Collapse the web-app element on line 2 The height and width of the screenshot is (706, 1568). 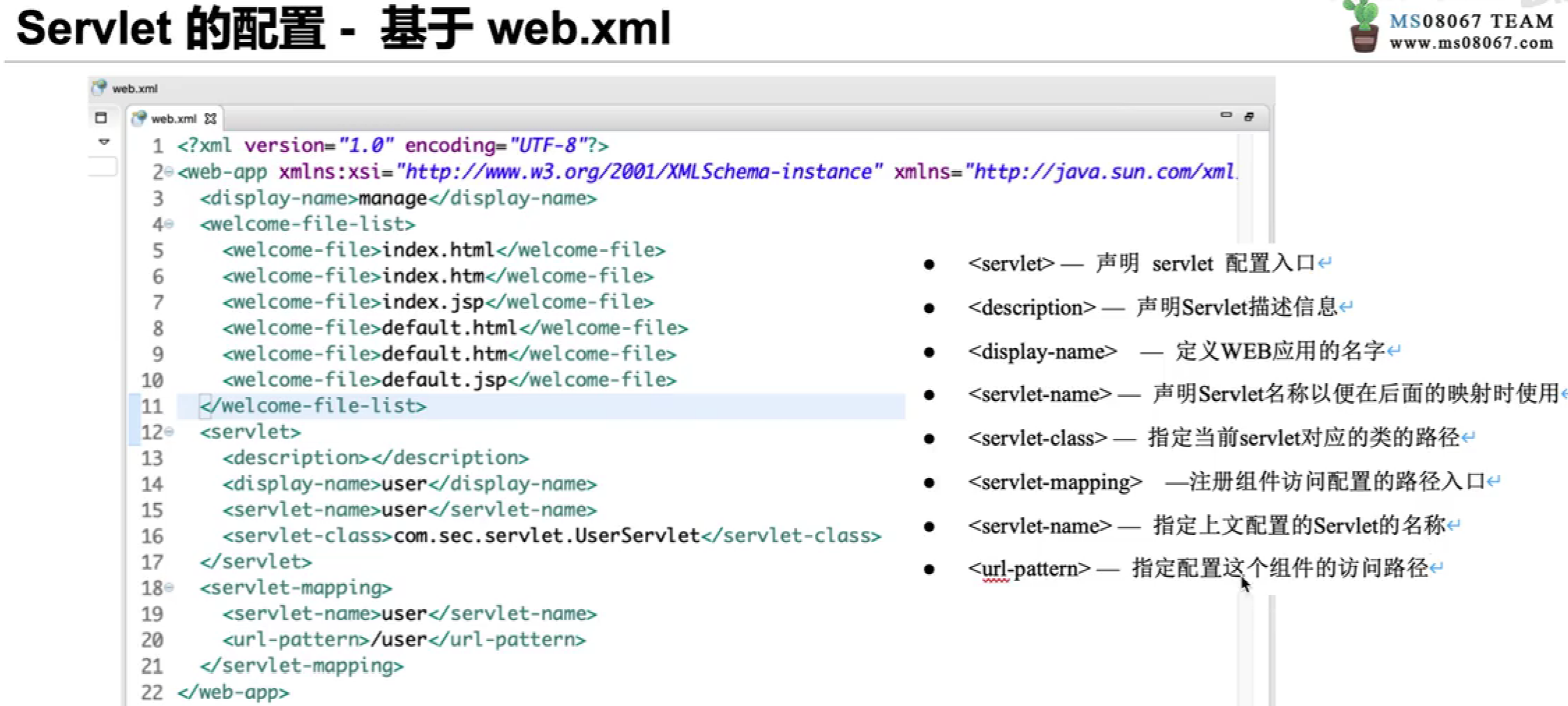[169, 172]
